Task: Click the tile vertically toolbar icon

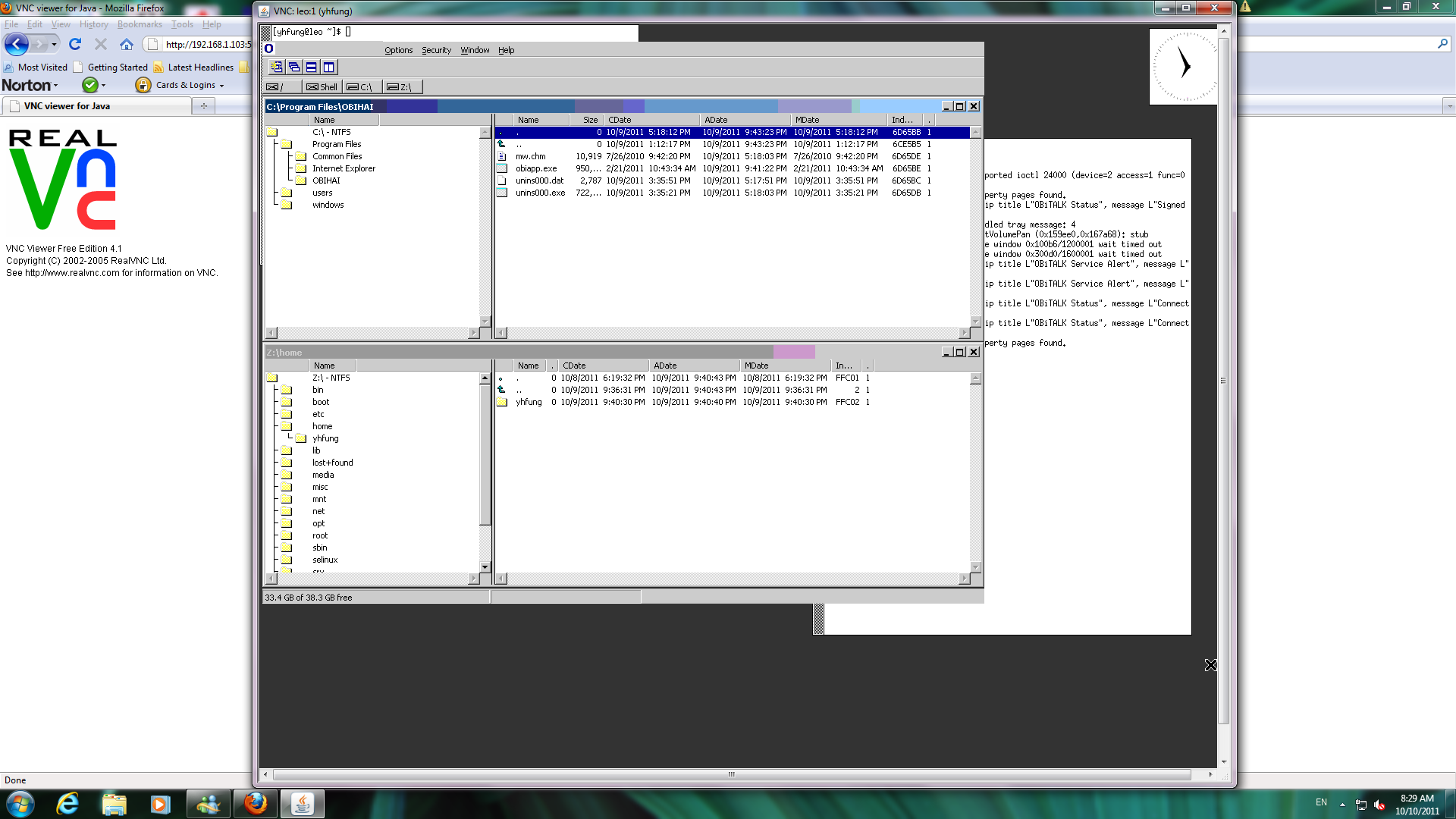Action: [x=329, y=67]
